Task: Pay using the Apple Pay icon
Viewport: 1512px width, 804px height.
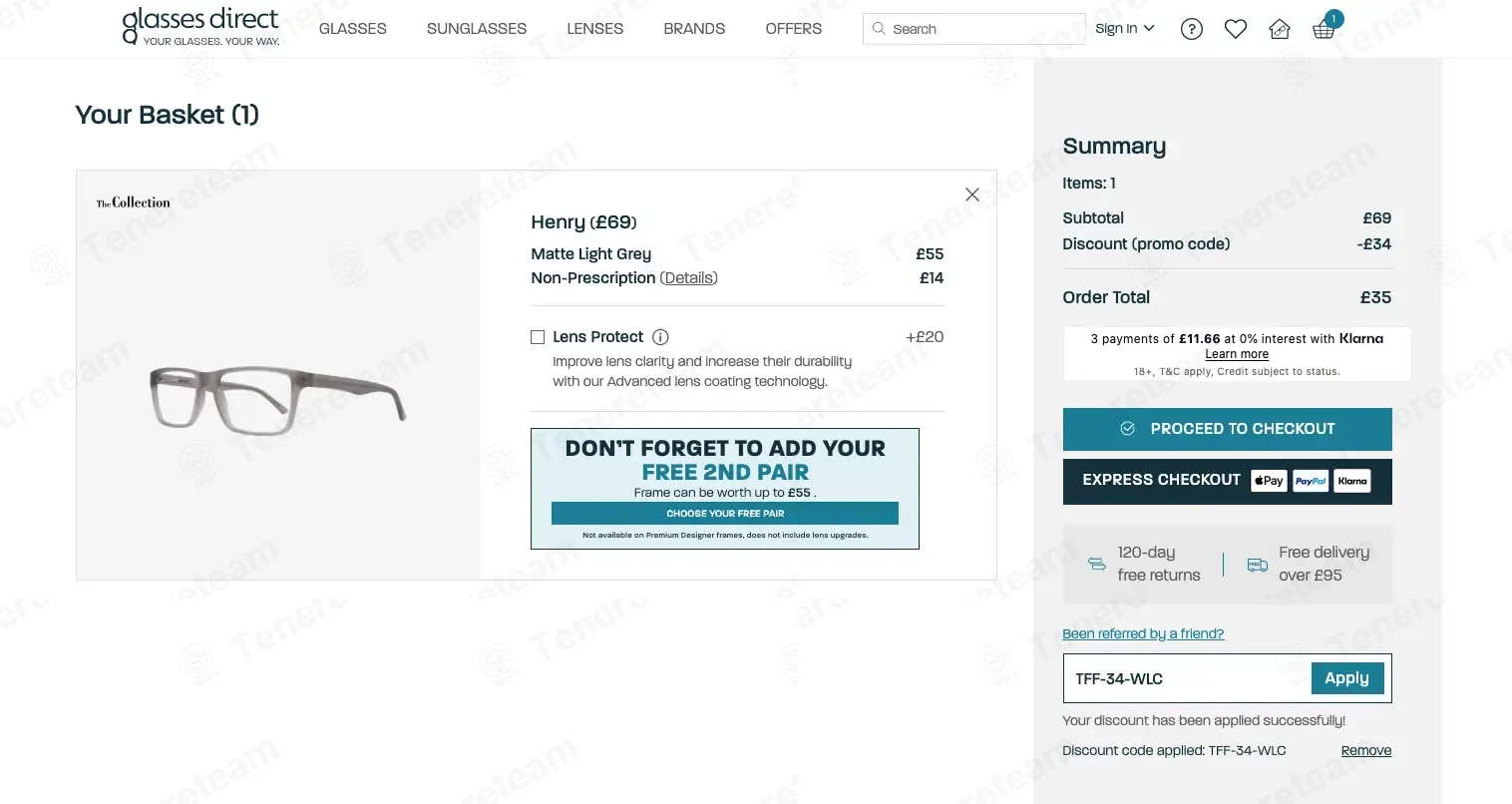Action: point(1269,481)
